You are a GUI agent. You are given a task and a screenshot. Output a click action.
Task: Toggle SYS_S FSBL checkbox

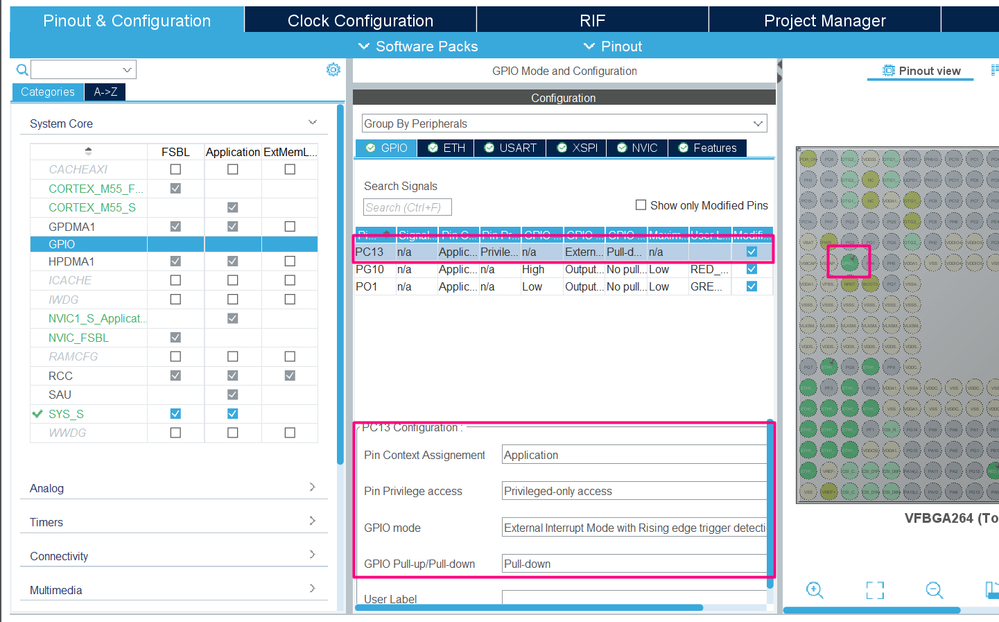point(175,414)
